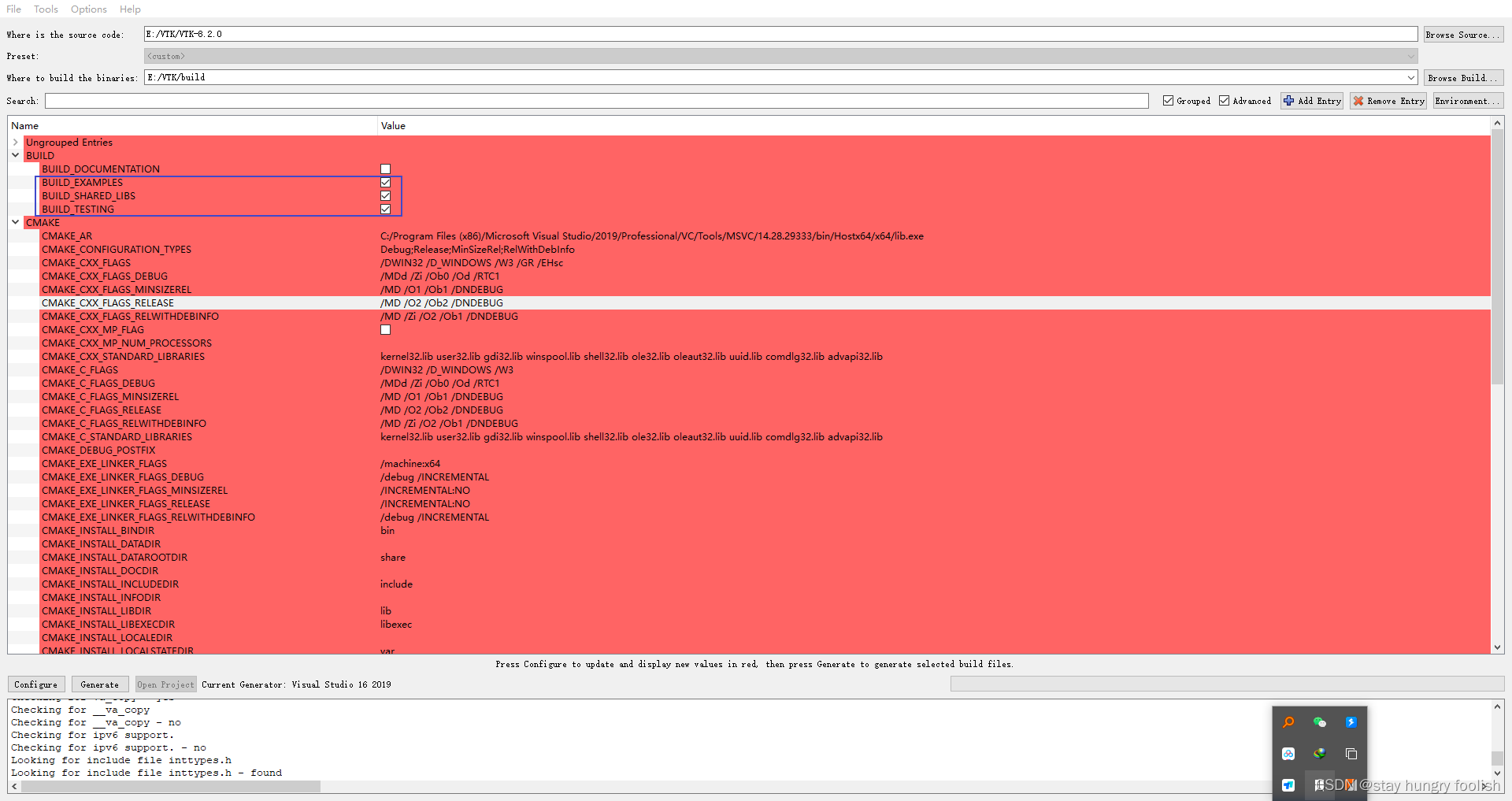Open the Baidu Netdisk tray icon
Image resolution: width=1512 pixels, height=801 pixels.
1288,754
